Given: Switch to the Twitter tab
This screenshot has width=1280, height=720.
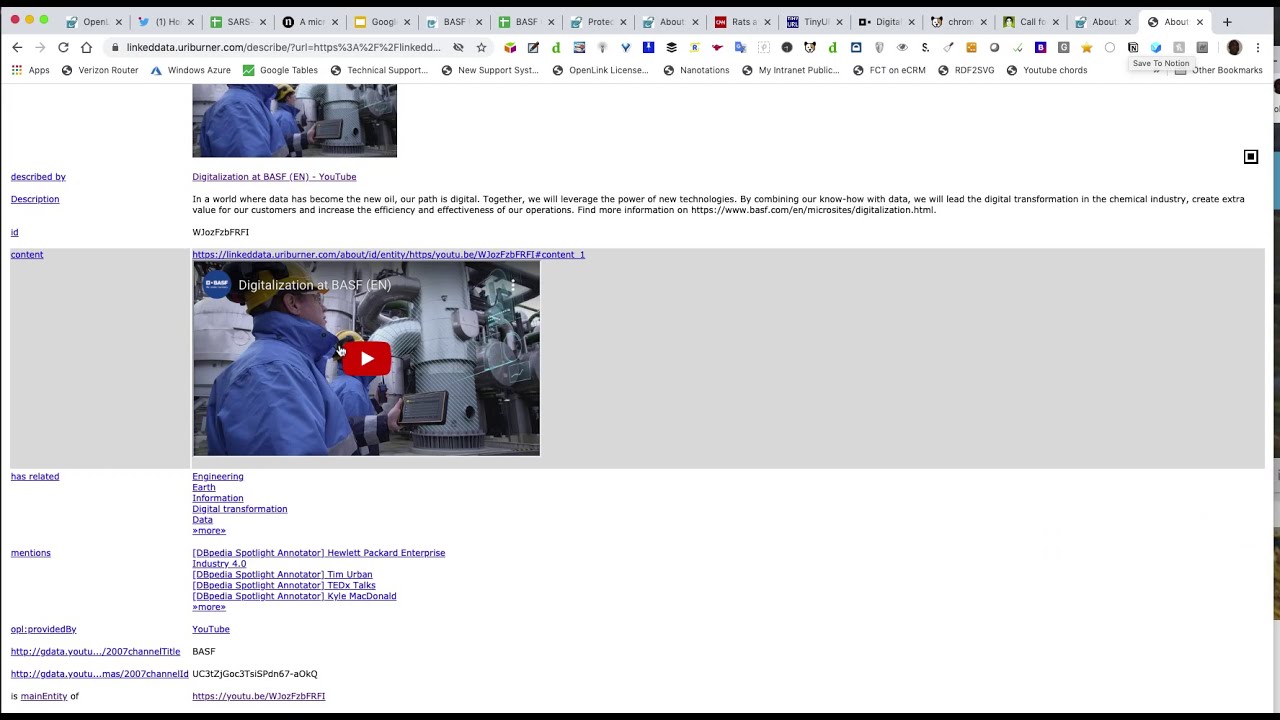Looking at the screenshot, I should coord(164,22).
